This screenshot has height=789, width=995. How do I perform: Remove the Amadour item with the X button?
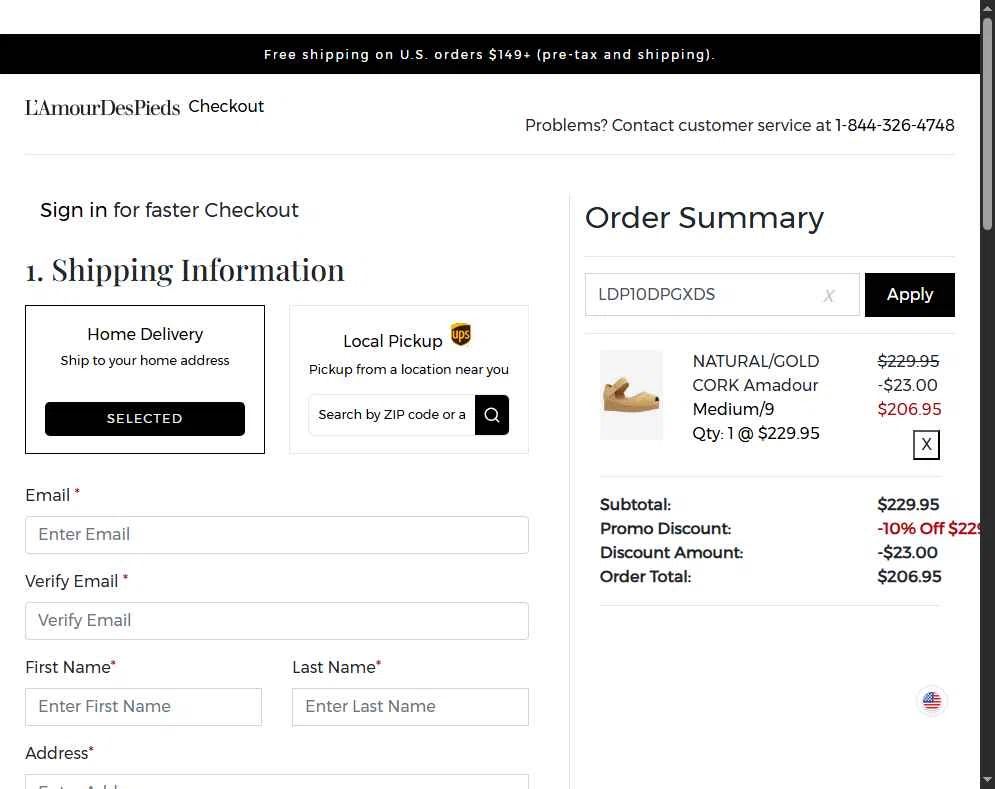[x=926, y=444]
